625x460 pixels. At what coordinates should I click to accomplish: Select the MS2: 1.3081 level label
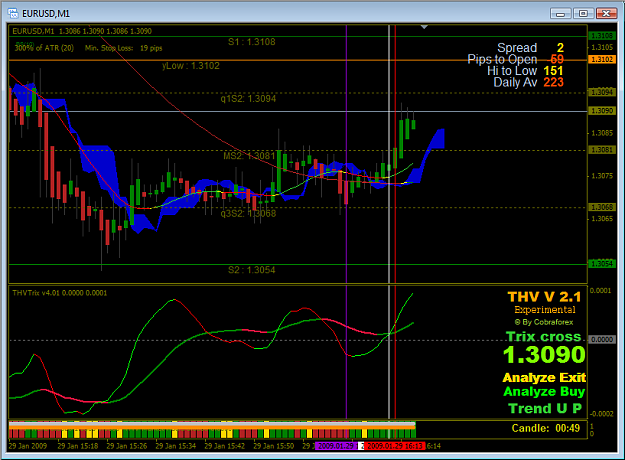coord(249,155)
